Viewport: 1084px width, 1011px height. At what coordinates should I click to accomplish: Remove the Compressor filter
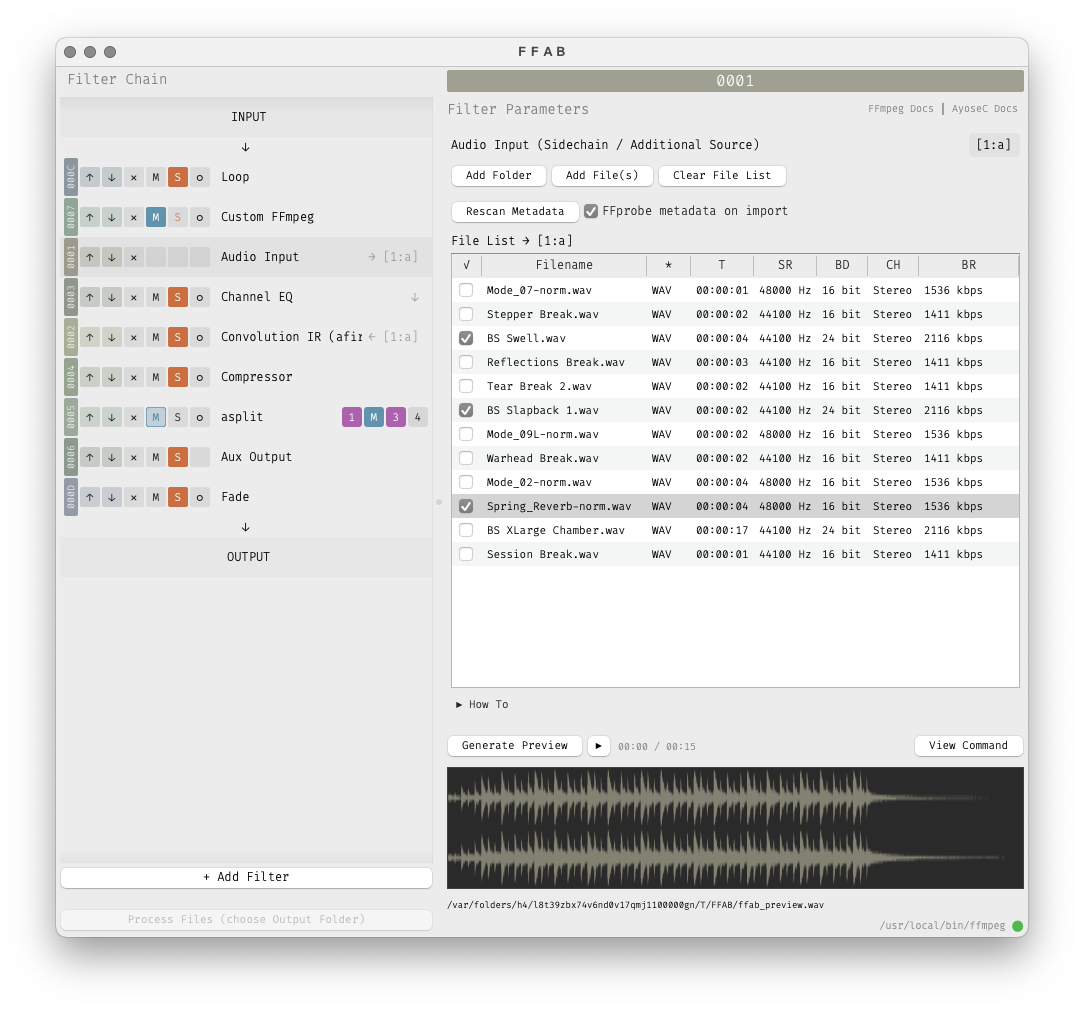tap(134, 377)
